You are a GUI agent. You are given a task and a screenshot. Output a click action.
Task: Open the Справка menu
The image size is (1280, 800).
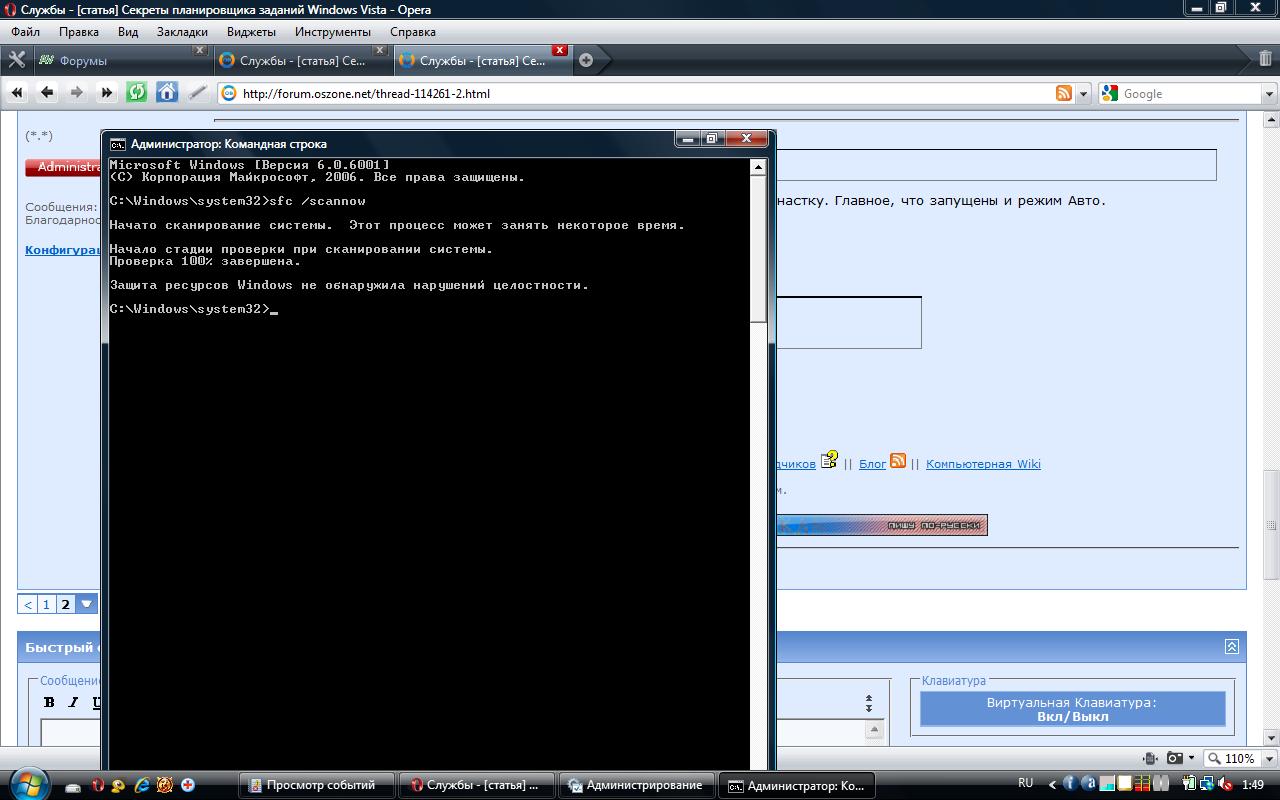coord(413,31)
